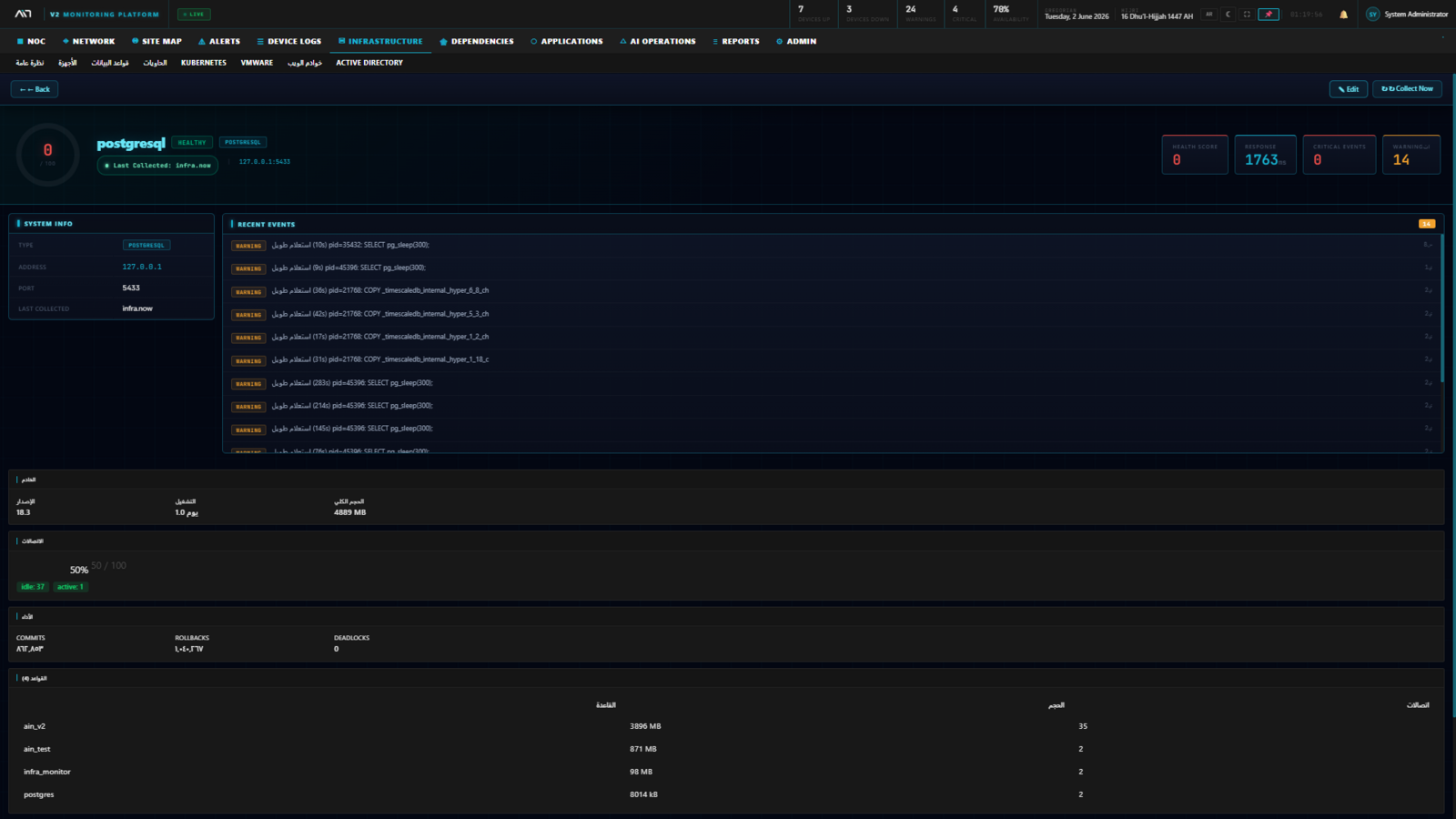This screenshot has width=1456, height=819.
Task: Open the Reports menu
Action: [x=735, y=41]
